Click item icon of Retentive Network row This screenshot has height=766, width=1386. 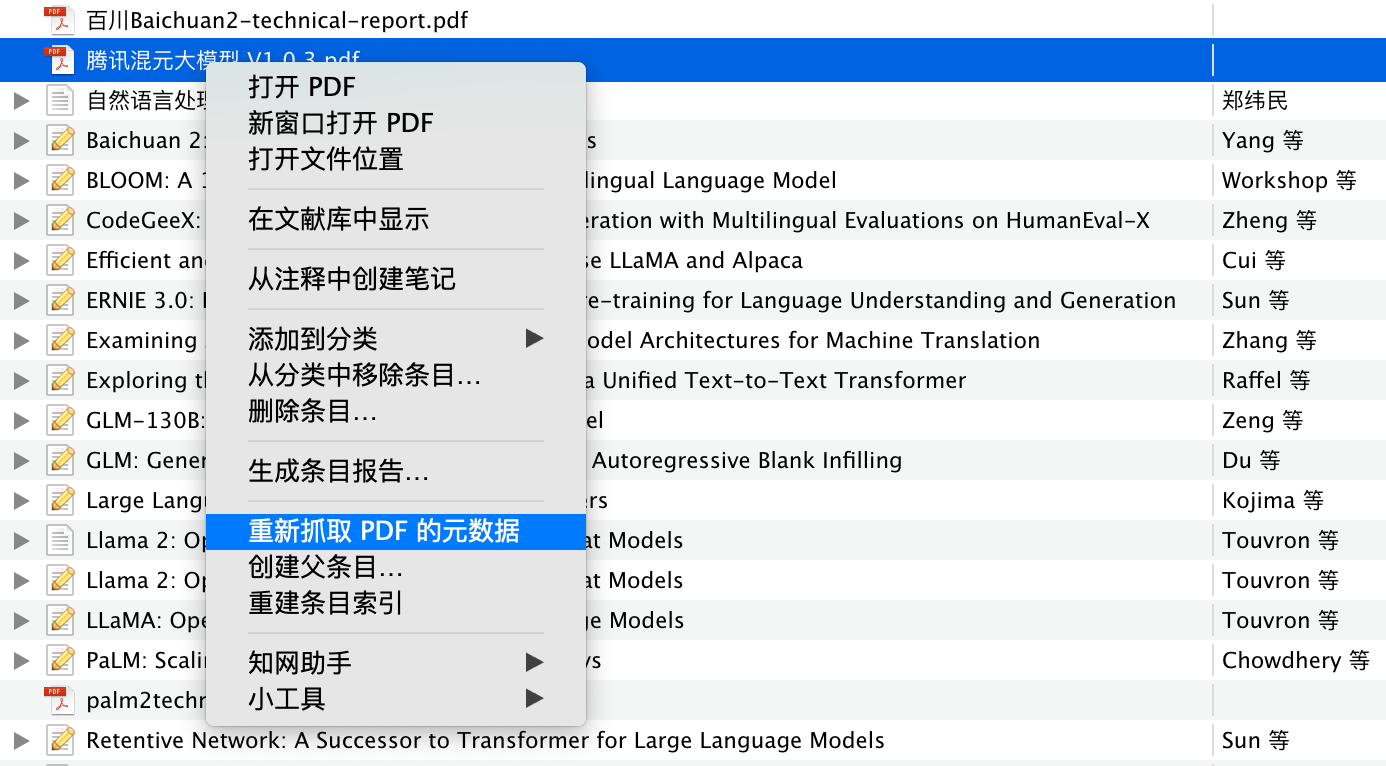(x=61, y=740)
